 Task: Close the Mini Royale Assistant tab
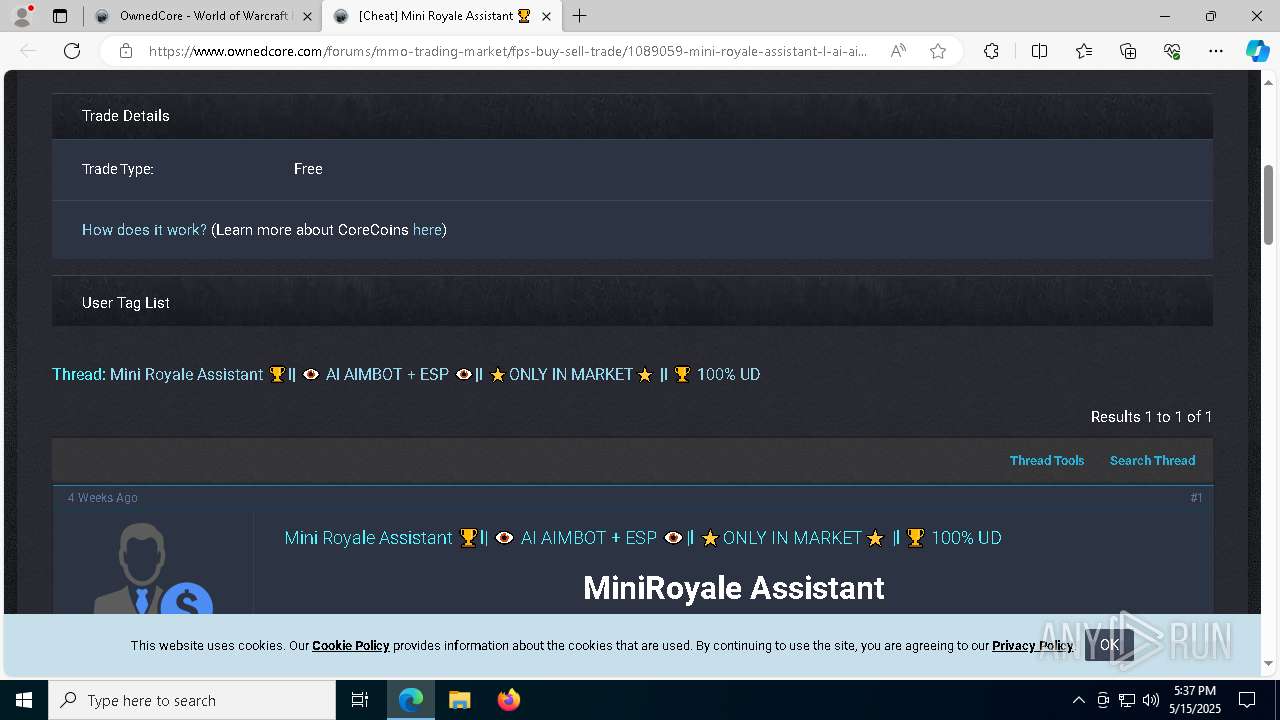[546, 16]
